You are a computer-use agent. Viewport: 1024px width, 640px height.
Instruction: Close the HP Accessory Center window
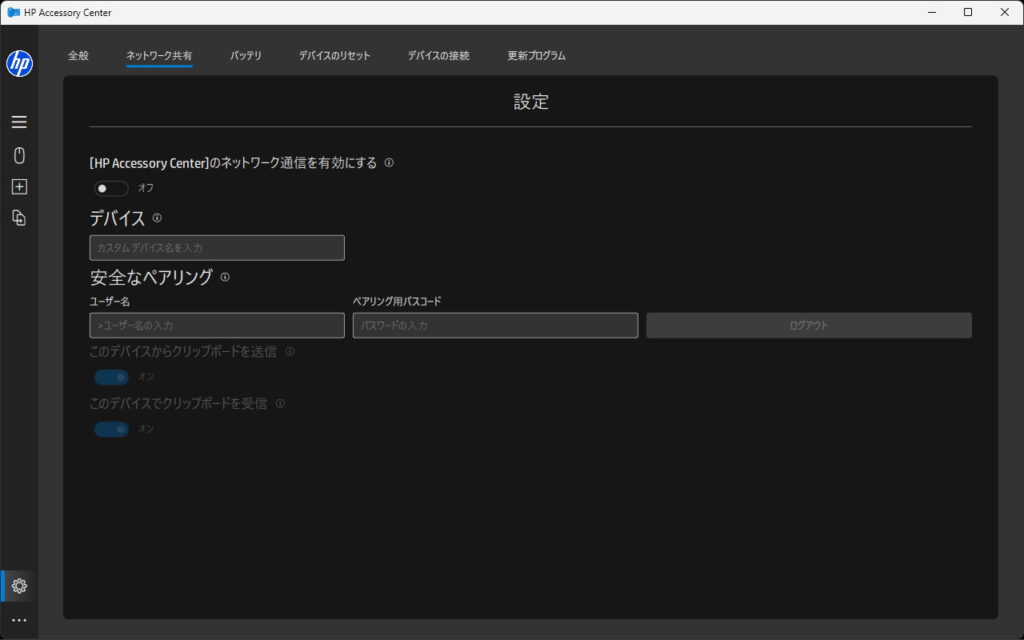pyautogui.click(x=1004, y=12)
